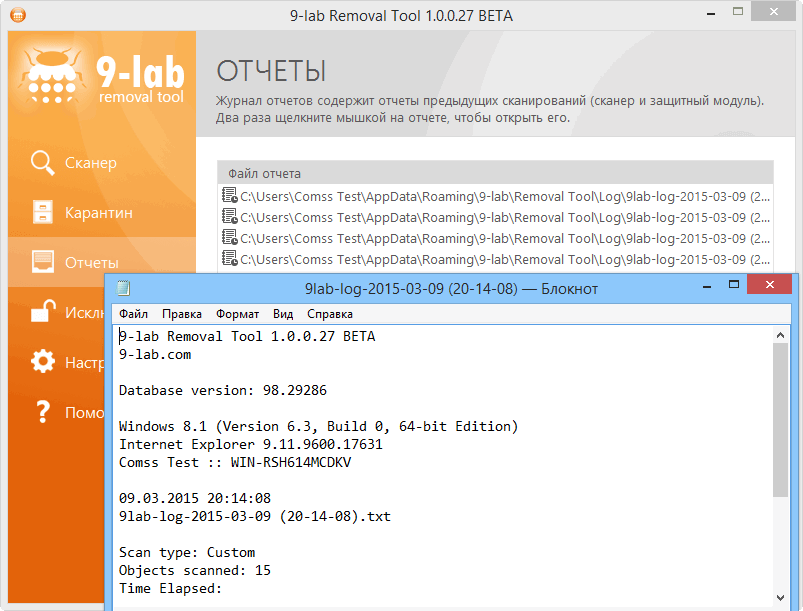This screenshot has width=803, height=611.
Task: Click the Карантин cabinet icon
Action: tap(43, 212)
